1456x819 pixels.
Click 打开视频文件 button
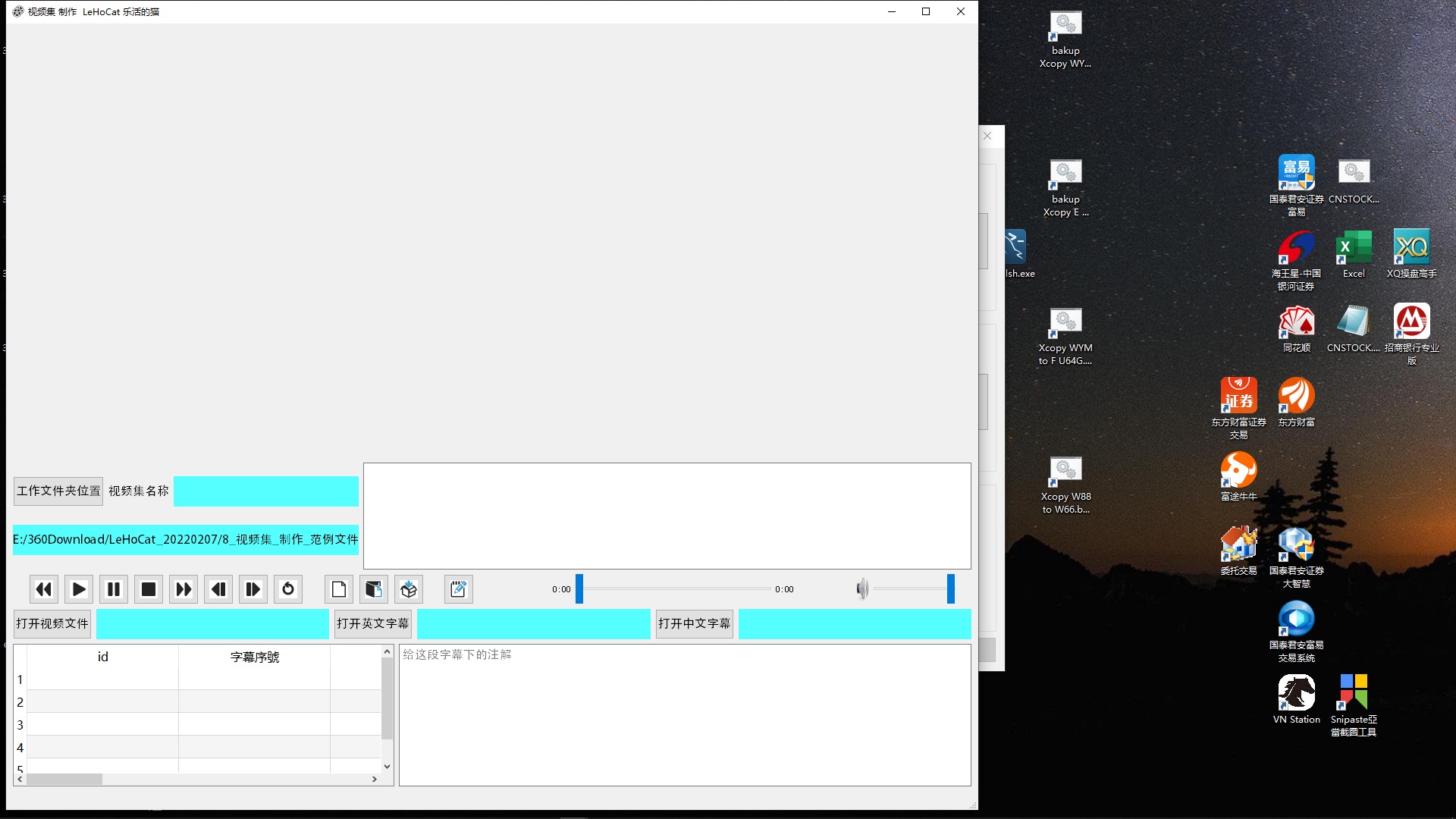pyautogui.click(x=52, y=623)
